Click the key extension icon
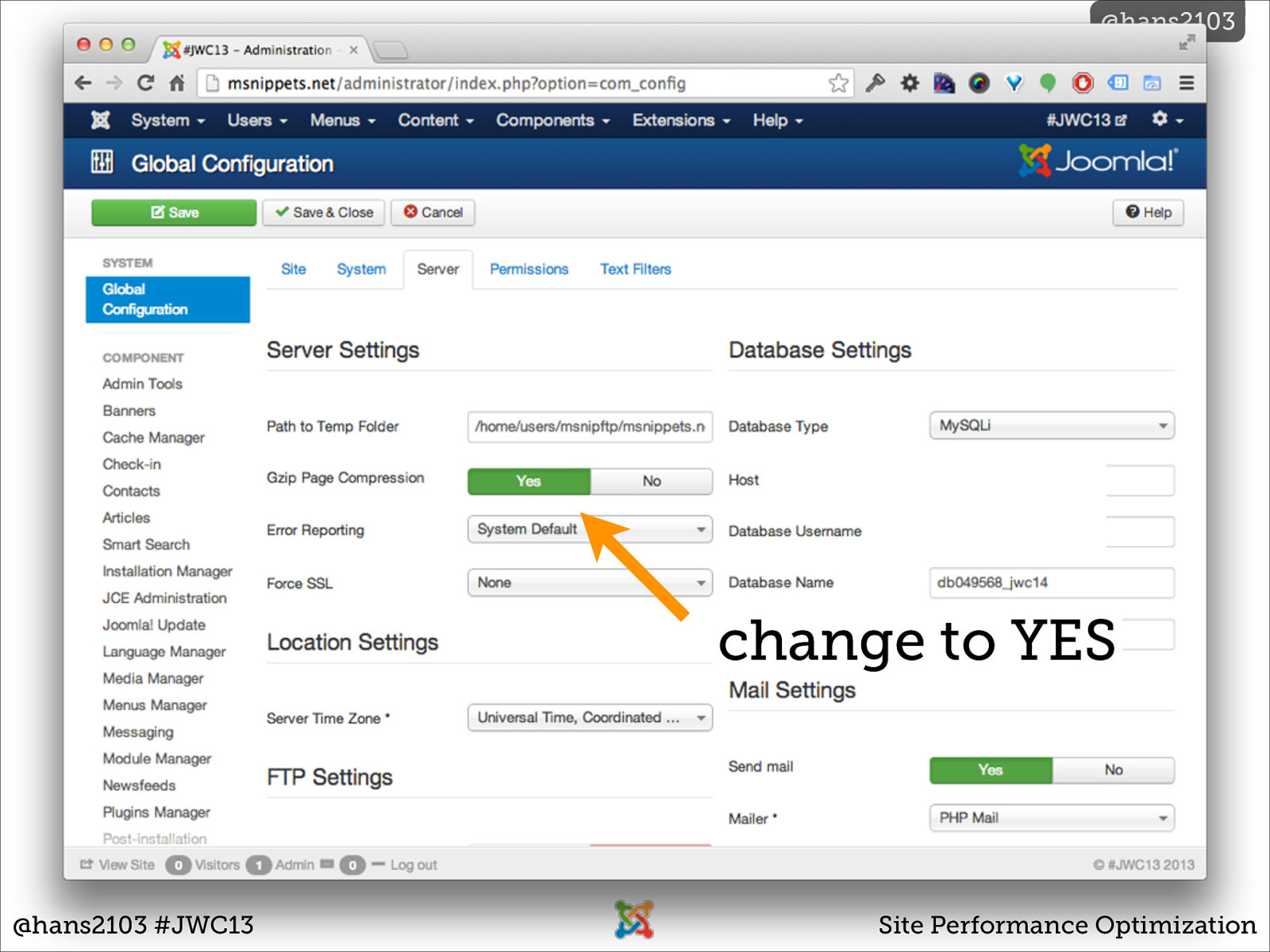 pyautogui.click(x=876, y=83)
